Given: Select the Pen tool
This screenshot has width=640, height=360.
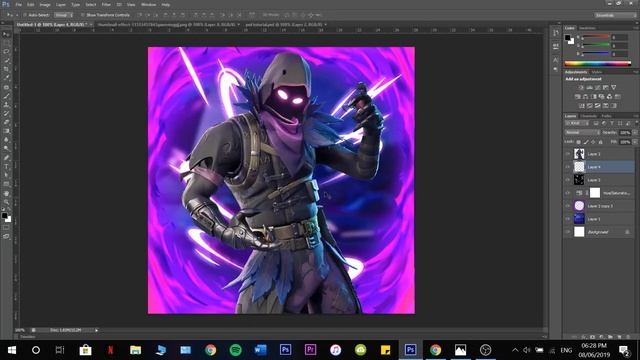Looking at the screenshot, I should click(6, 158).
